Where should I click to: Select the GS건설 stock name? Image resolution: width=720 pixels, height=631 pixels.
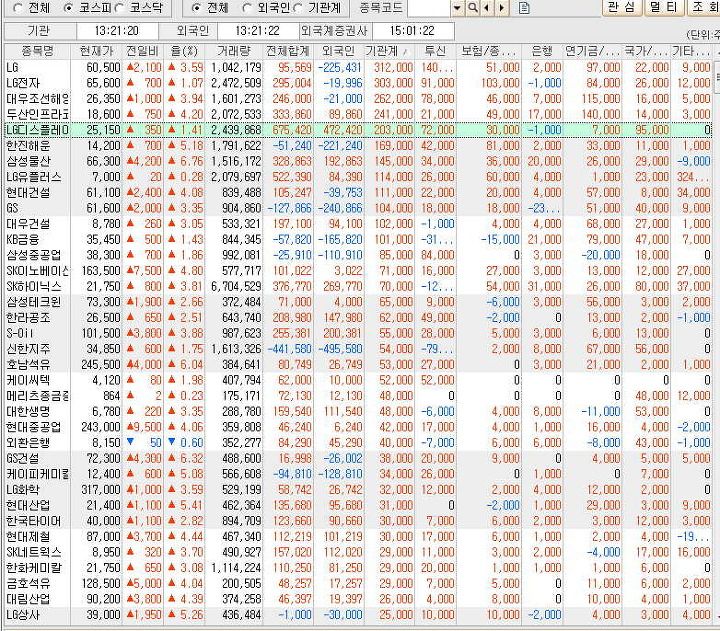pyautogui.click(x=22, y=458)
